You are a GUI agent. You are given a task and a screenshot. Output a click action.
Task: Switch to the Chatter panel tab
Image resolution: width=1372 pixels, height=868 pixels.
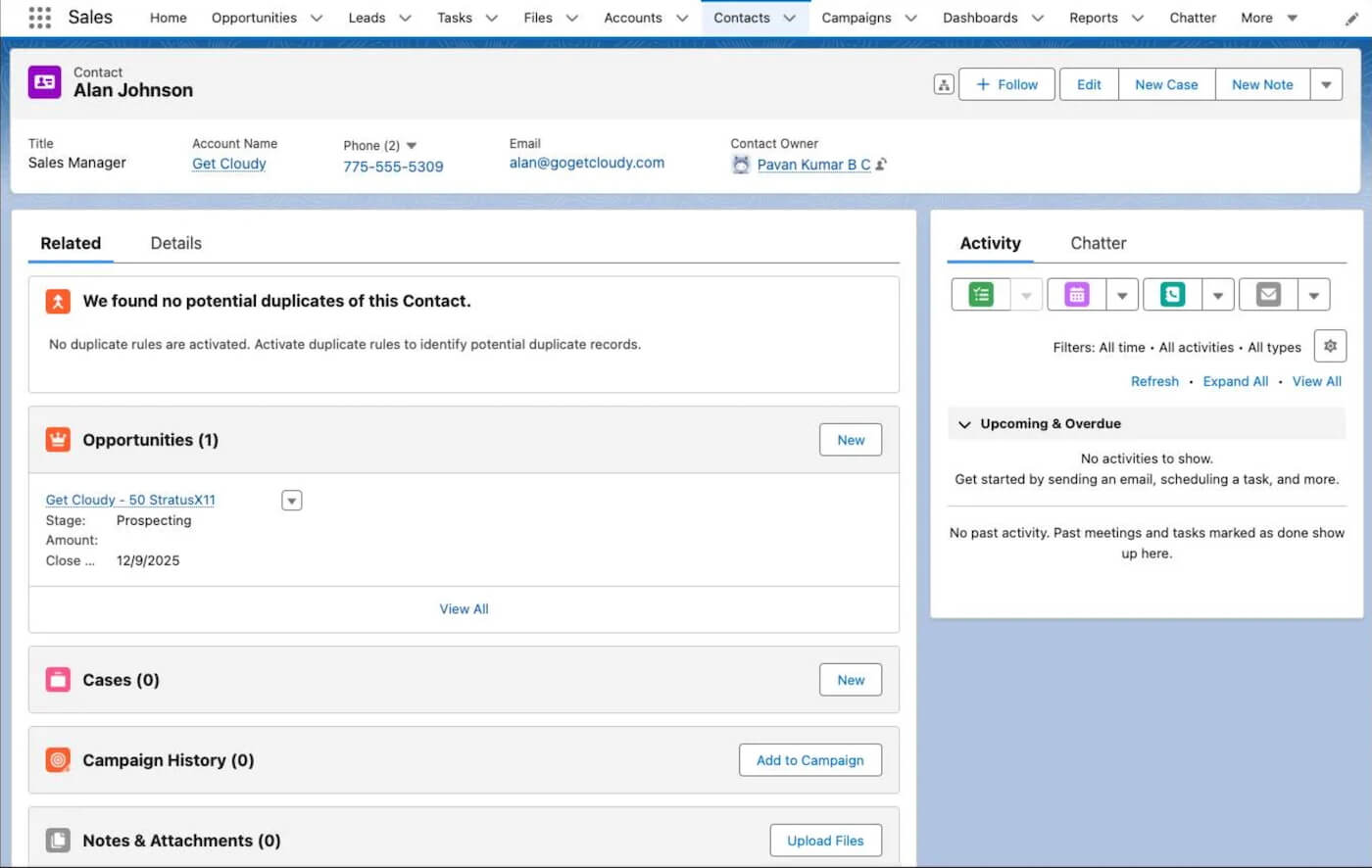1098,243
